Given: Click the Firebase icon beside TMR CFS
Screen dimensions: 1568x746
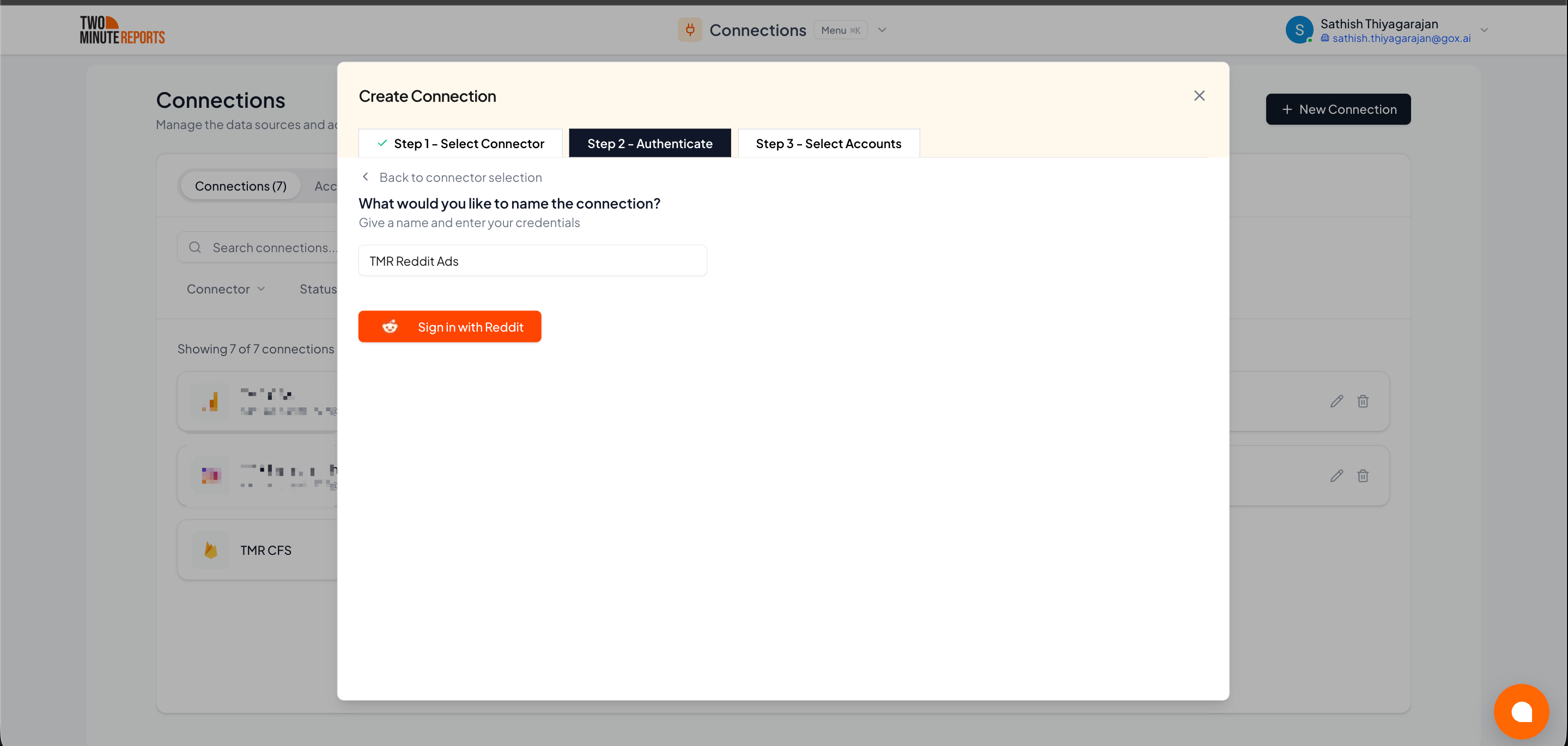Looking at the screenshot, I should 211,550.
